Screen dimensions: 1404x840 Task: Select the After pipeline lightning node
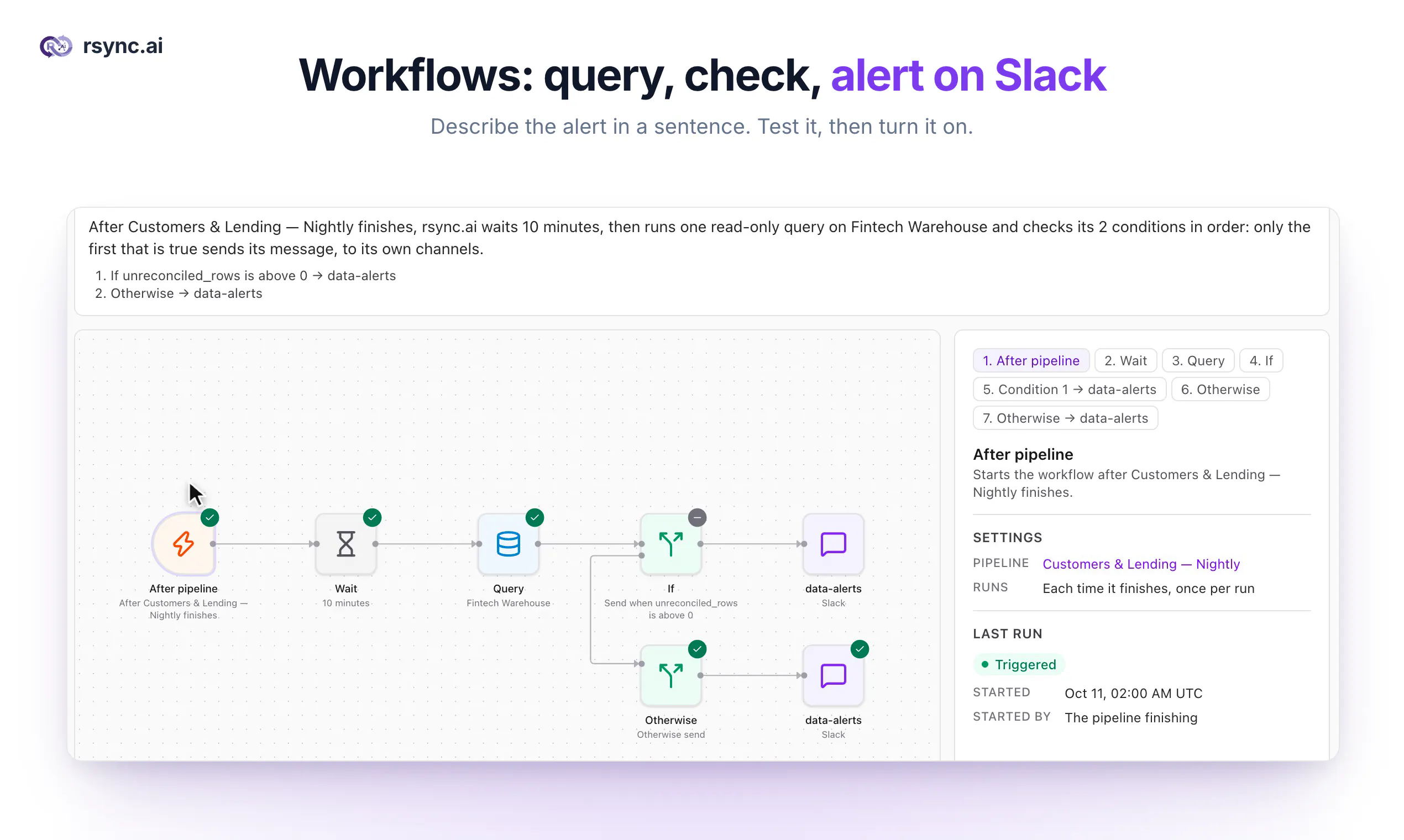[184, 544]
